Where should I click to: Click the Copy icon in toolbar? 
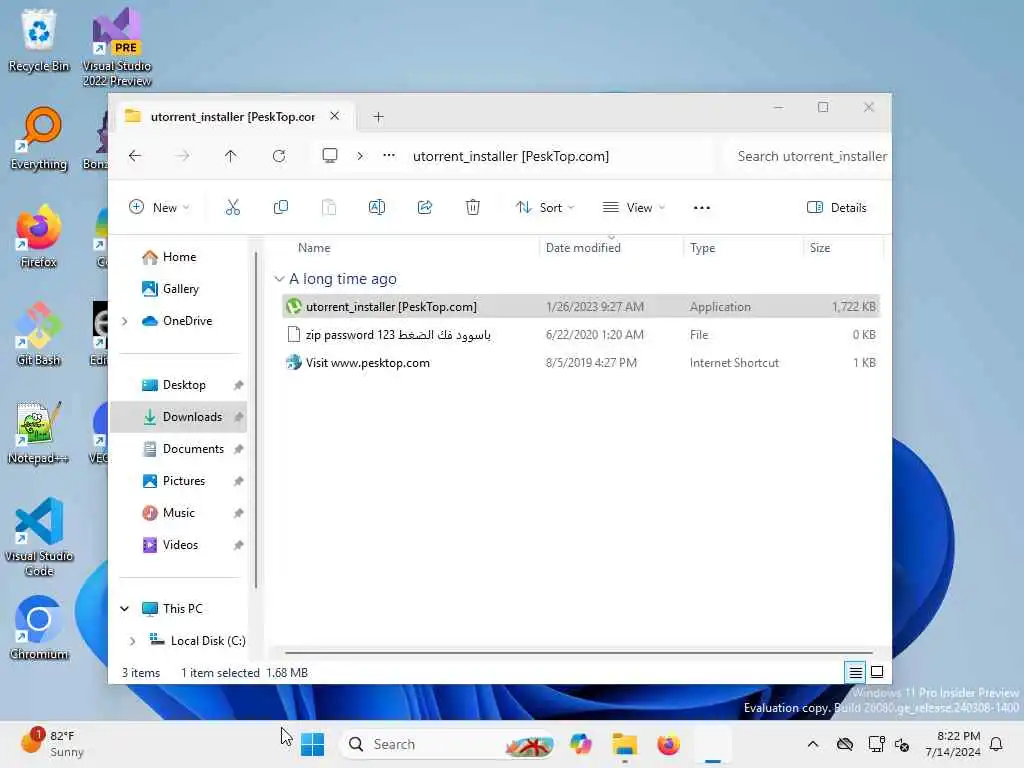pyautogui.click(x=281, y=208)
